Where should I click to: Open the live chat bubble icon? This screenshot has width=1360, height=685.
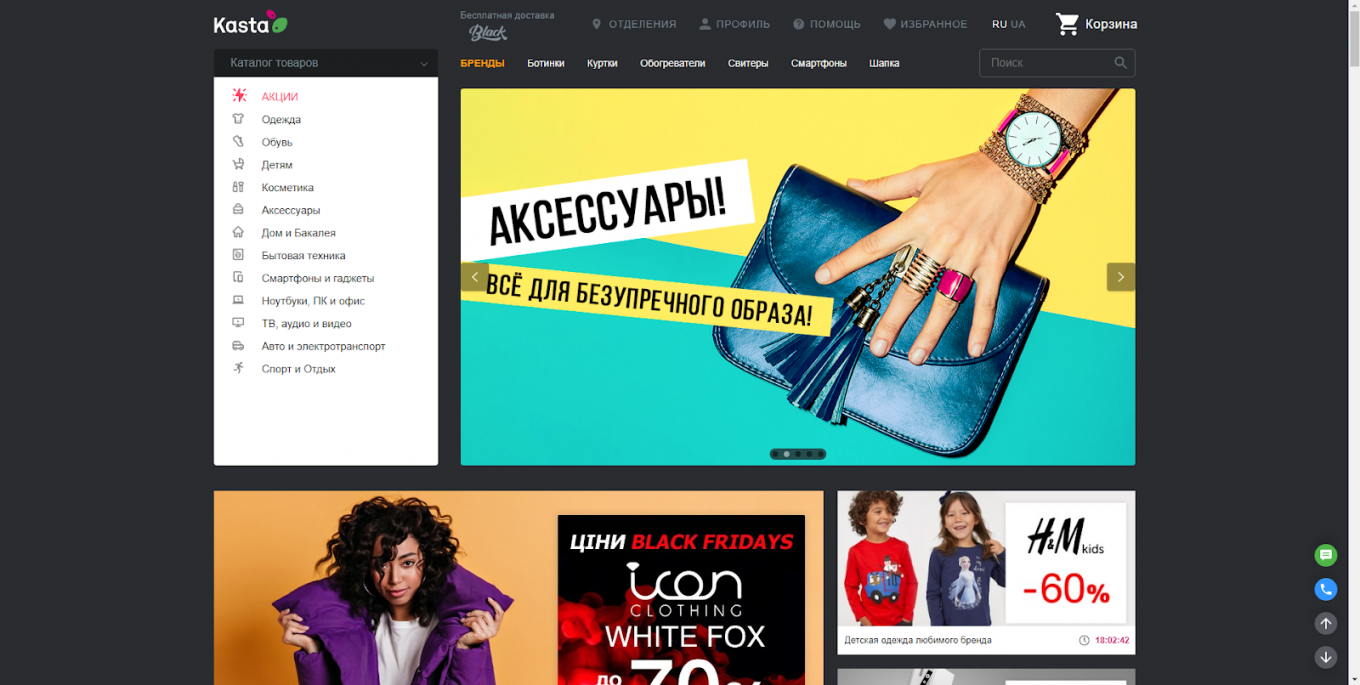(1326, 555)
